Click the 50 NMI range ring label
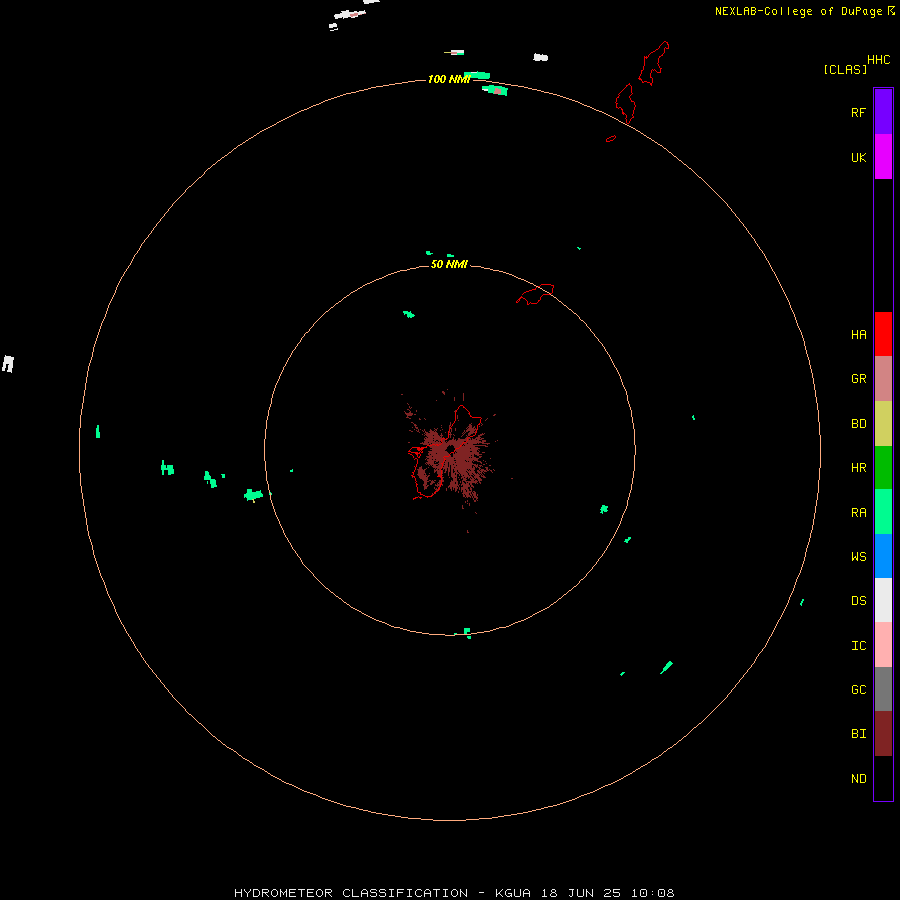 pyautogui.click(x=449, y=264)
